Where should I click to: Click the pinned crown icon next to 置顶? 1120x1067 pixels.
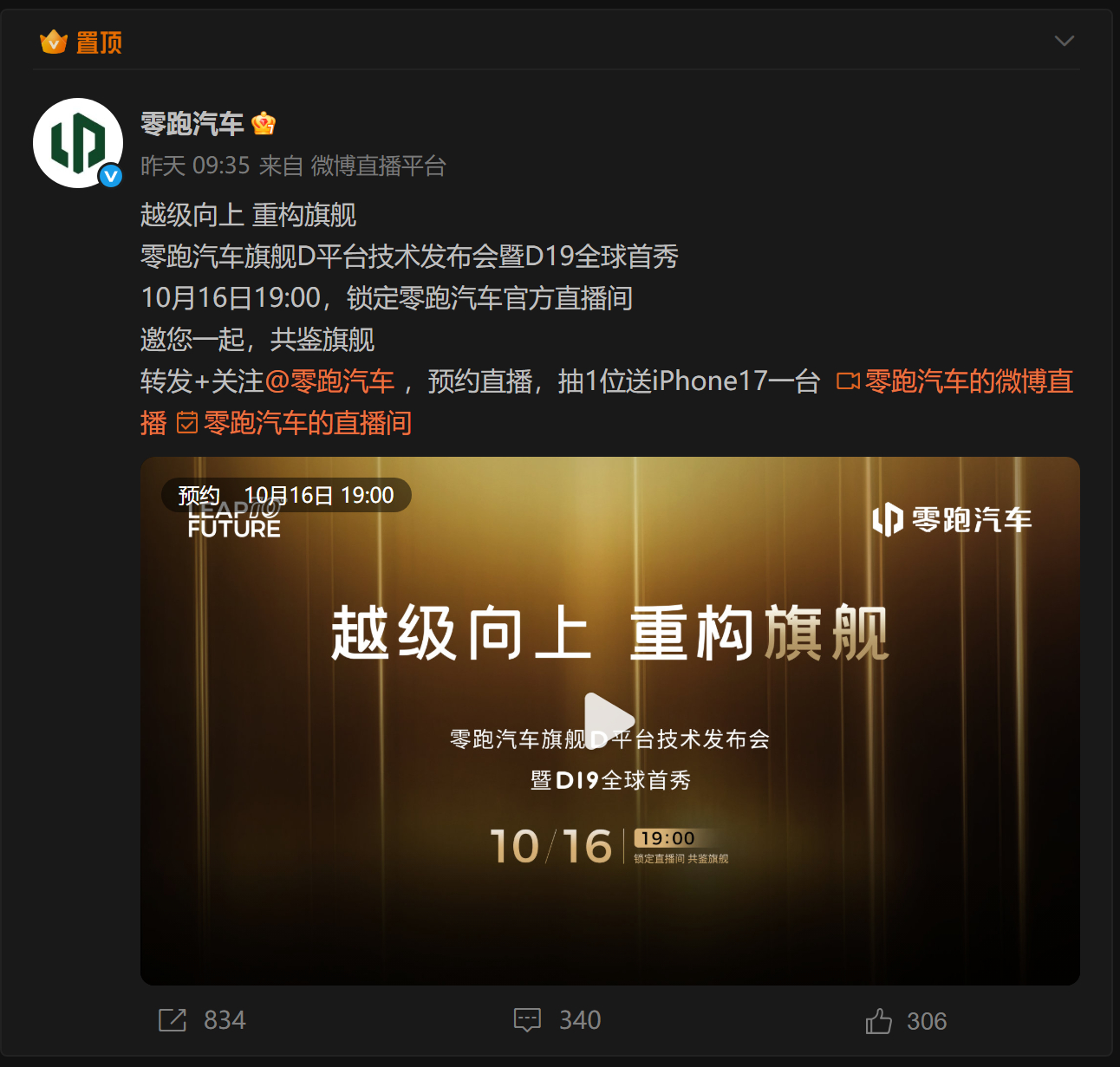pyautogui.click(x=54, y=42)
